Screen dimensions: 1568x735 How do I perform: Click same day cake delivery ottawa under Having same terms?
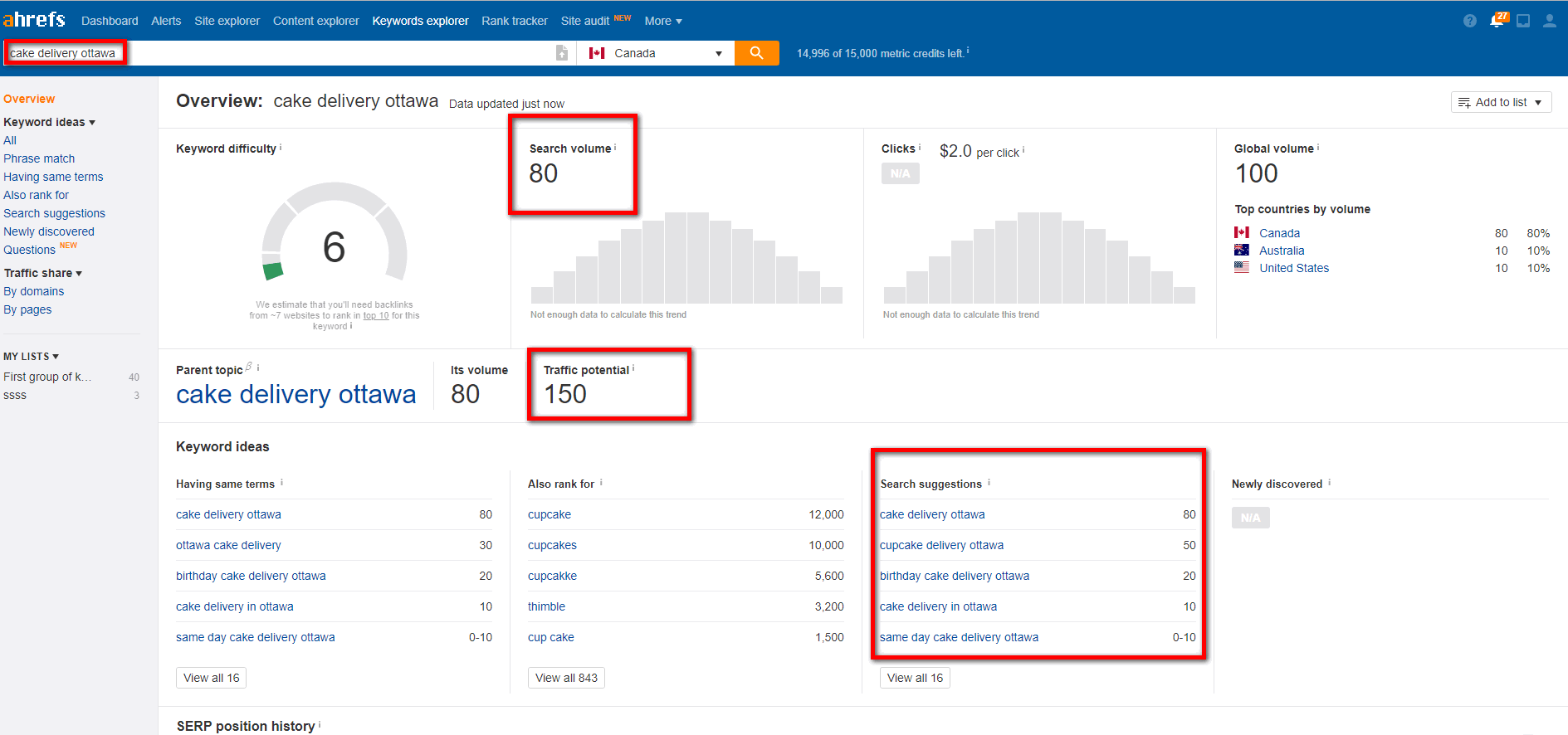(256, 637)
